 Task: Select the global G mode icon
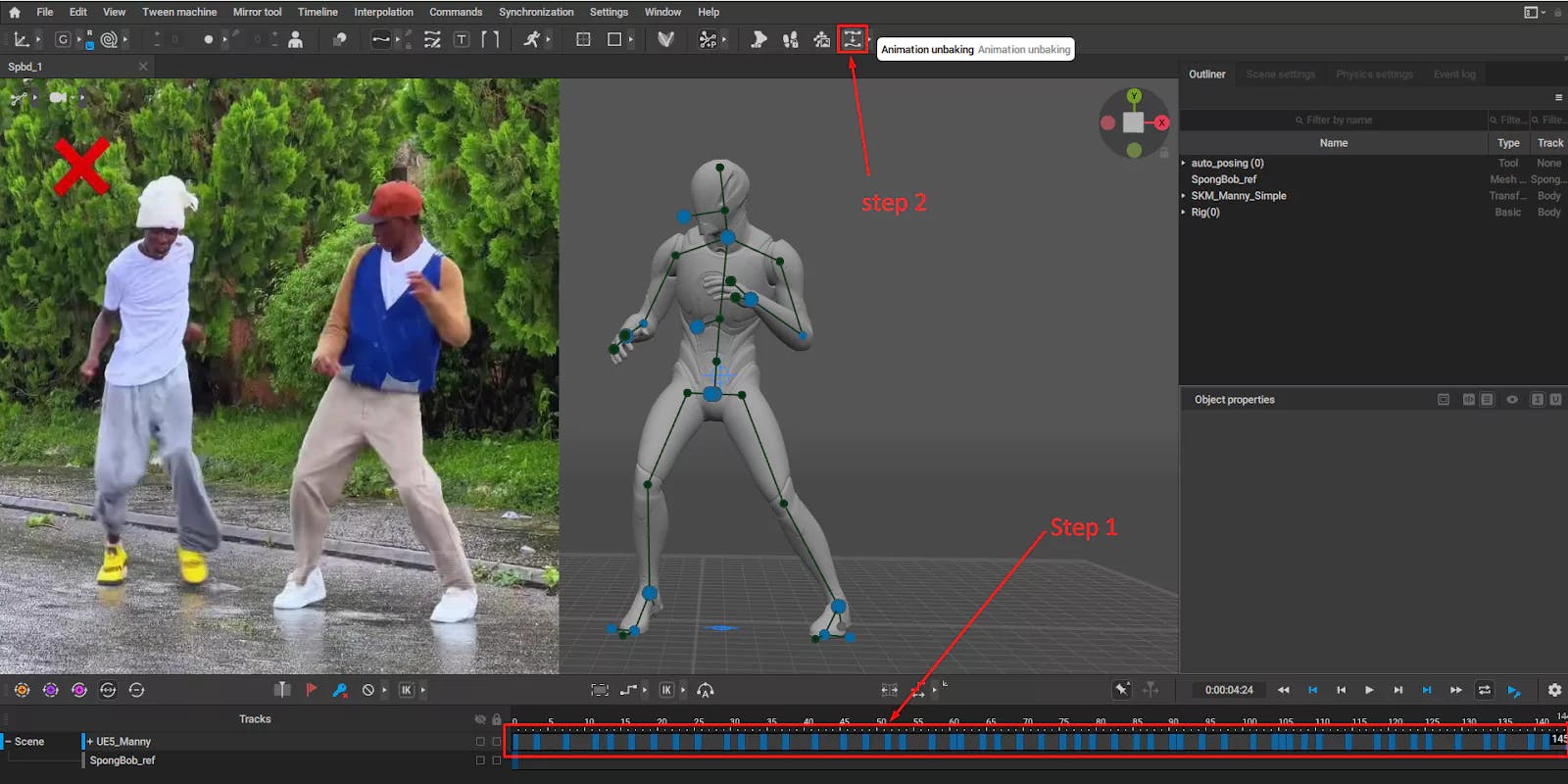pos(63,39)
